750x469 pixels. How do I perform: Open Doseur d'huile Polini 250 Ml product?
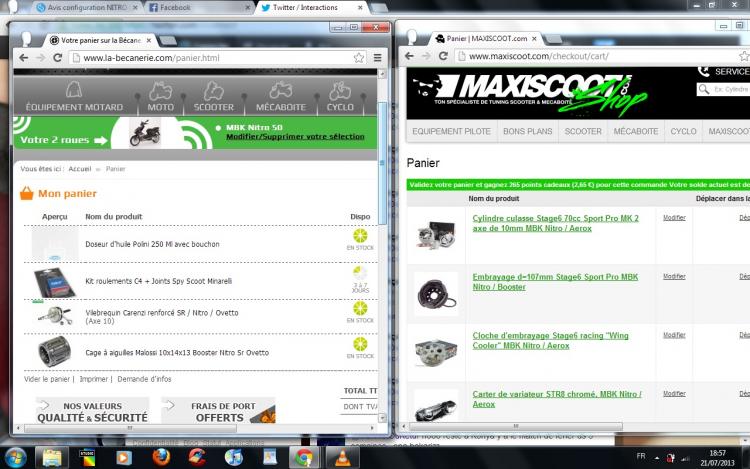coord(152,244)
